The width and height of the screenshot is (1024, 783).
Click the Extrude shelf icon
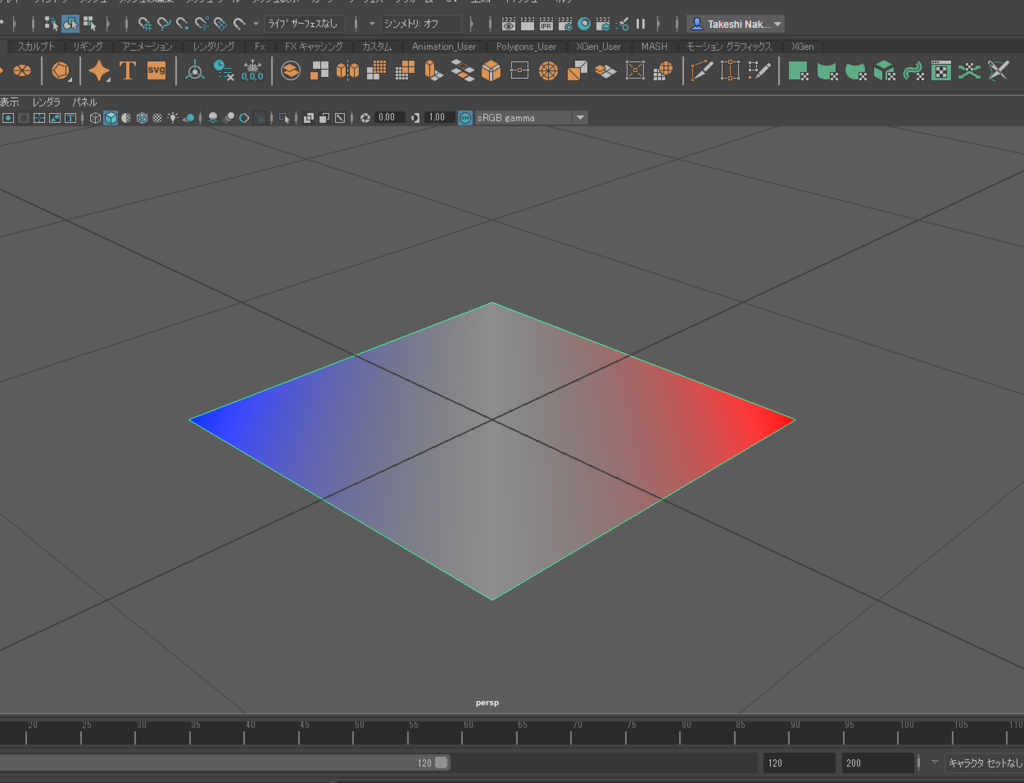tap(433, 71)
